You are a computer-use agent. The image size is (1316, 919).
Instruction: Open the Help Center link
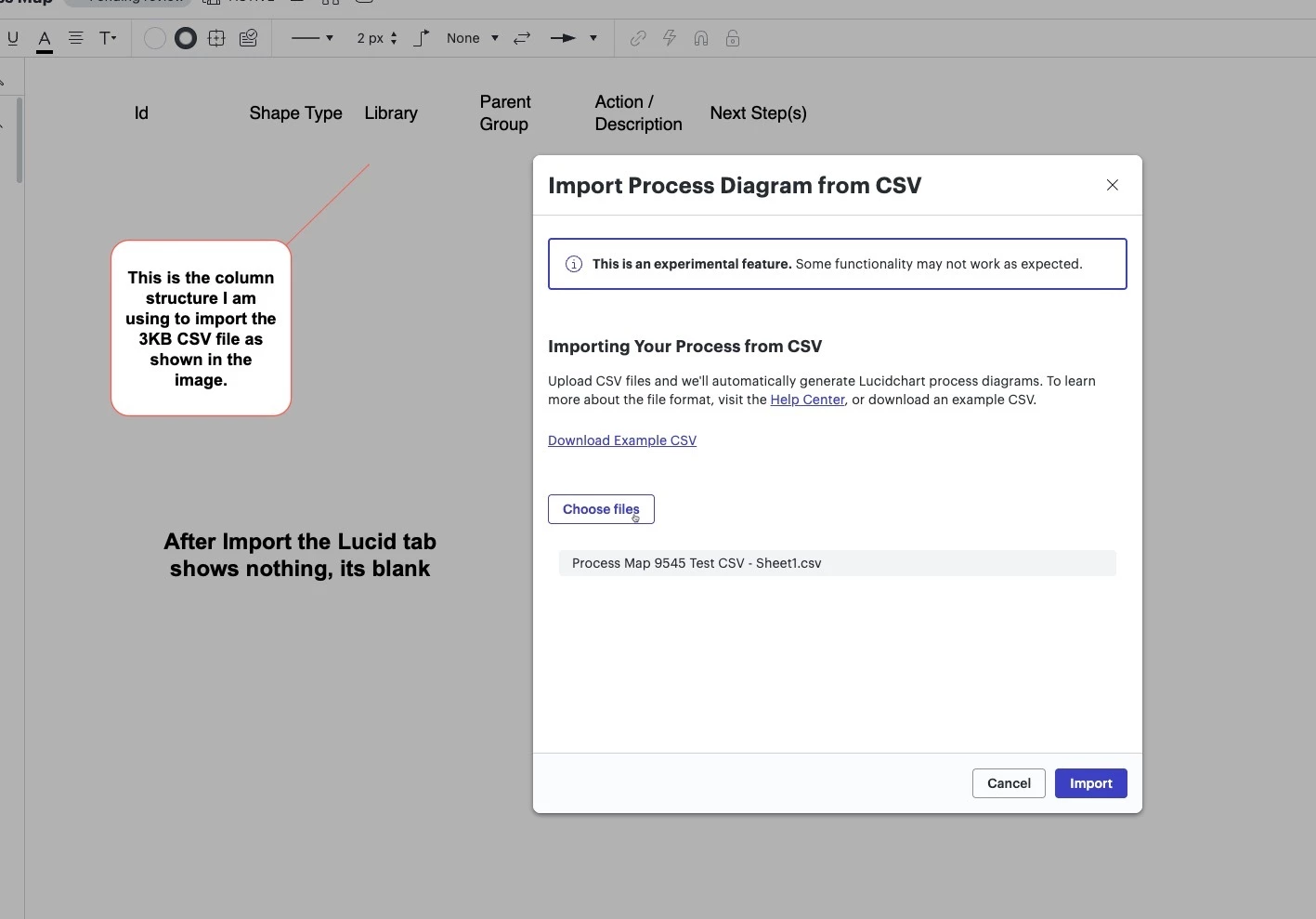click(807, 400)
